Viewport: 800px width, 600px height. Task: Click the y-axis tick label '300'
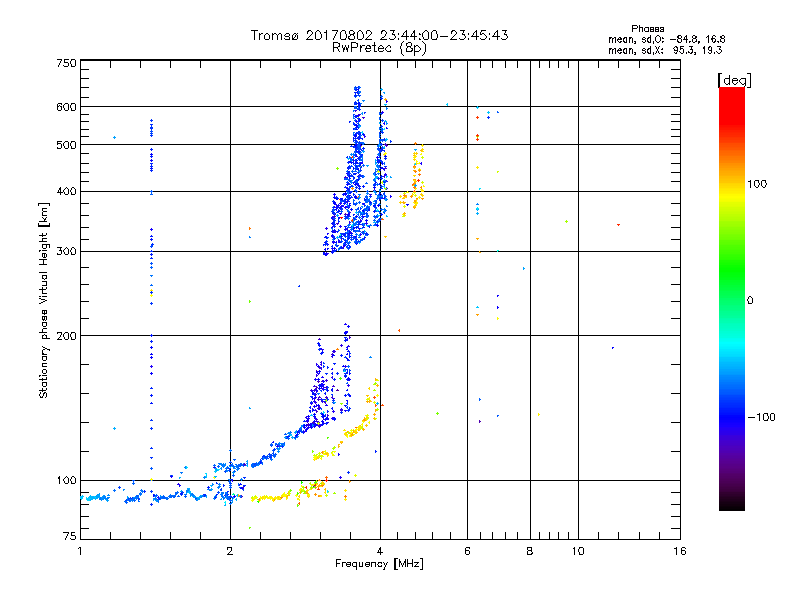pyautogui.click(x=66, y=252)
